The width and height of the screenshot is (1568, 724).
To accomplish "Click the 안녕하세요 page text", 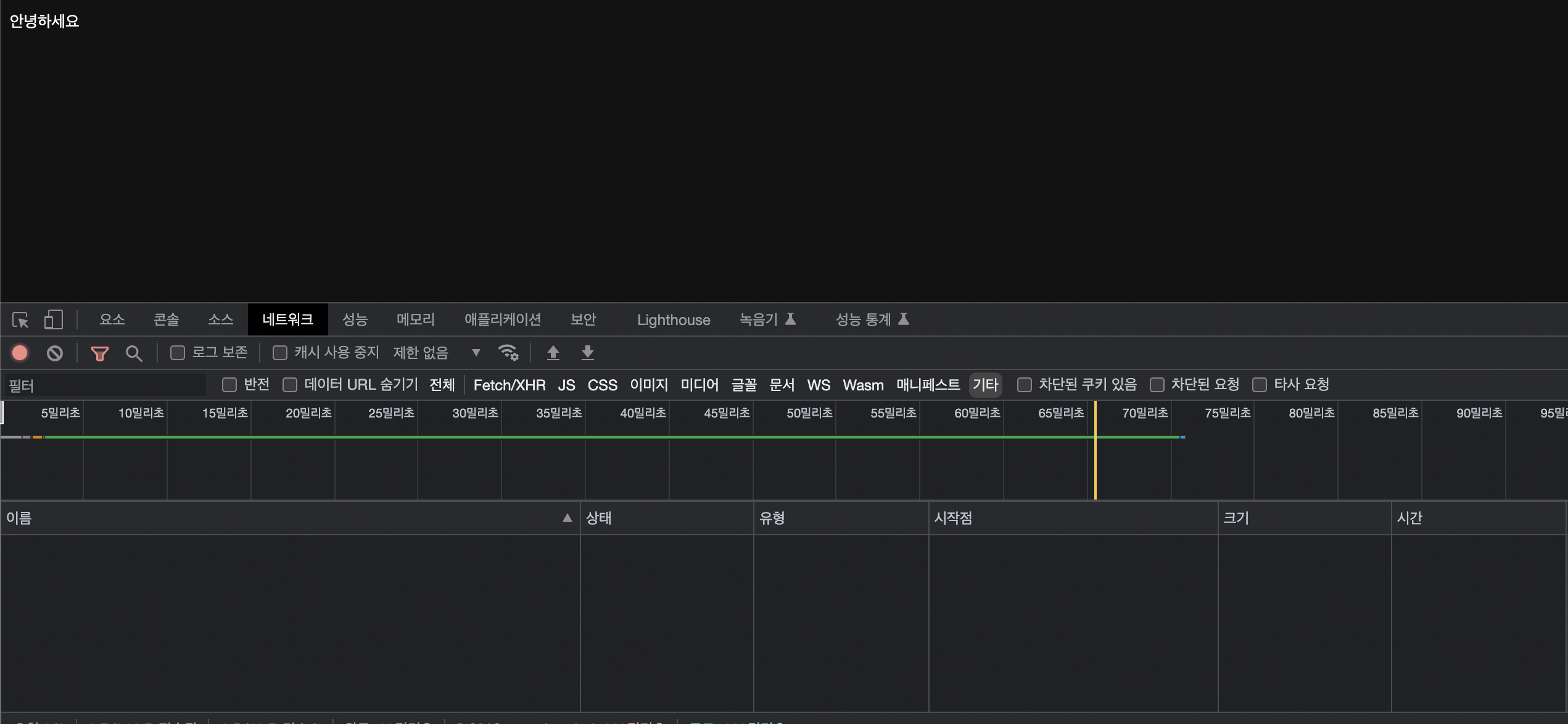I will [44, 21].
